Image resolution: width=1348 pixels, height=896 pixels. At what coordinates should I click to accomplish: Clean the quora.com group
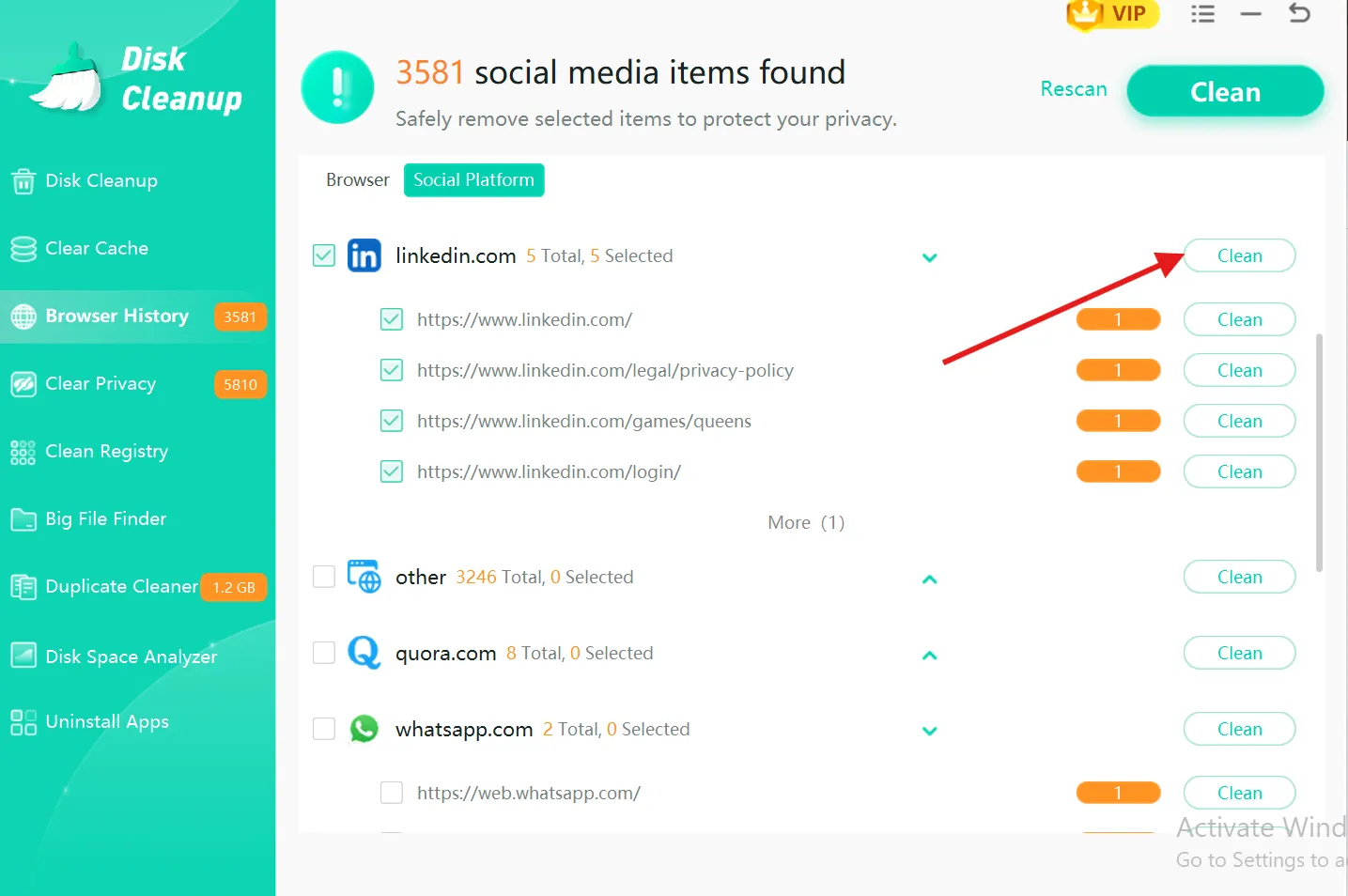[x=1239, y=653]
